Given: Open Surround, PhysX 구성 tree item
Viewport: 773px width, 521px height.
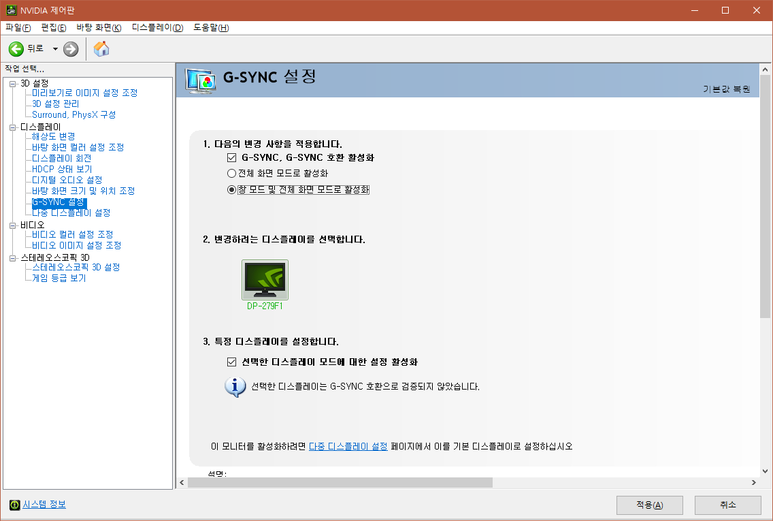Looking at the screenshot, I should tap(73, 114).
